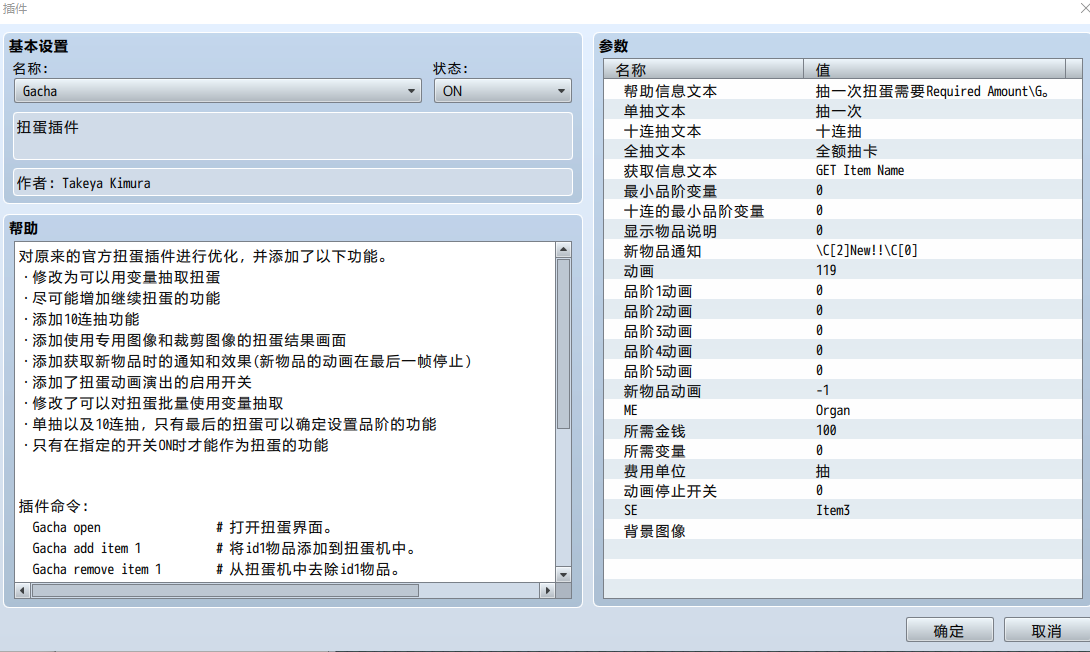Open the status dropdown showing ON
Viewport: 1090px width, 652px height.
point(503,91)
